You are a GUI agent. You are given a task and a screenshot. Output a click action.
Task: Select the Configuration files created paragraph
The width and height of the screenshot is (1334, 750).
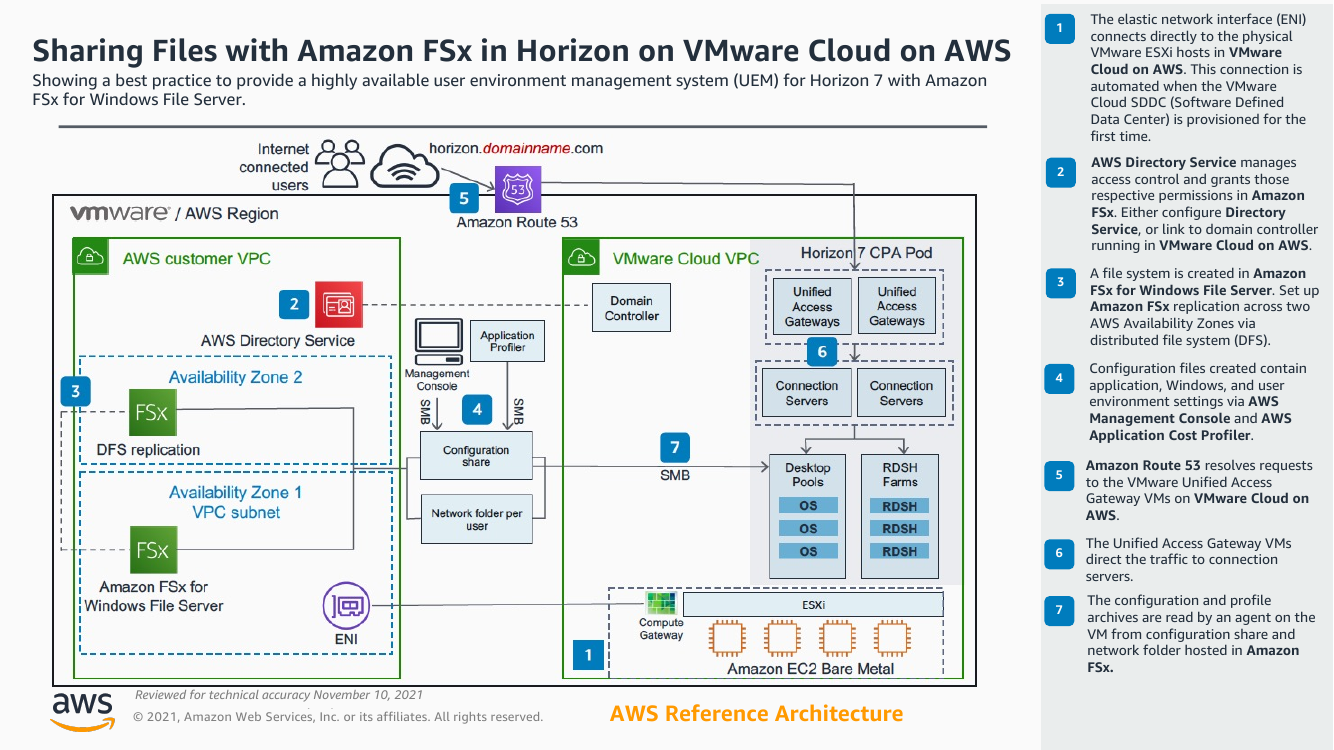(x=1197, y=402)
